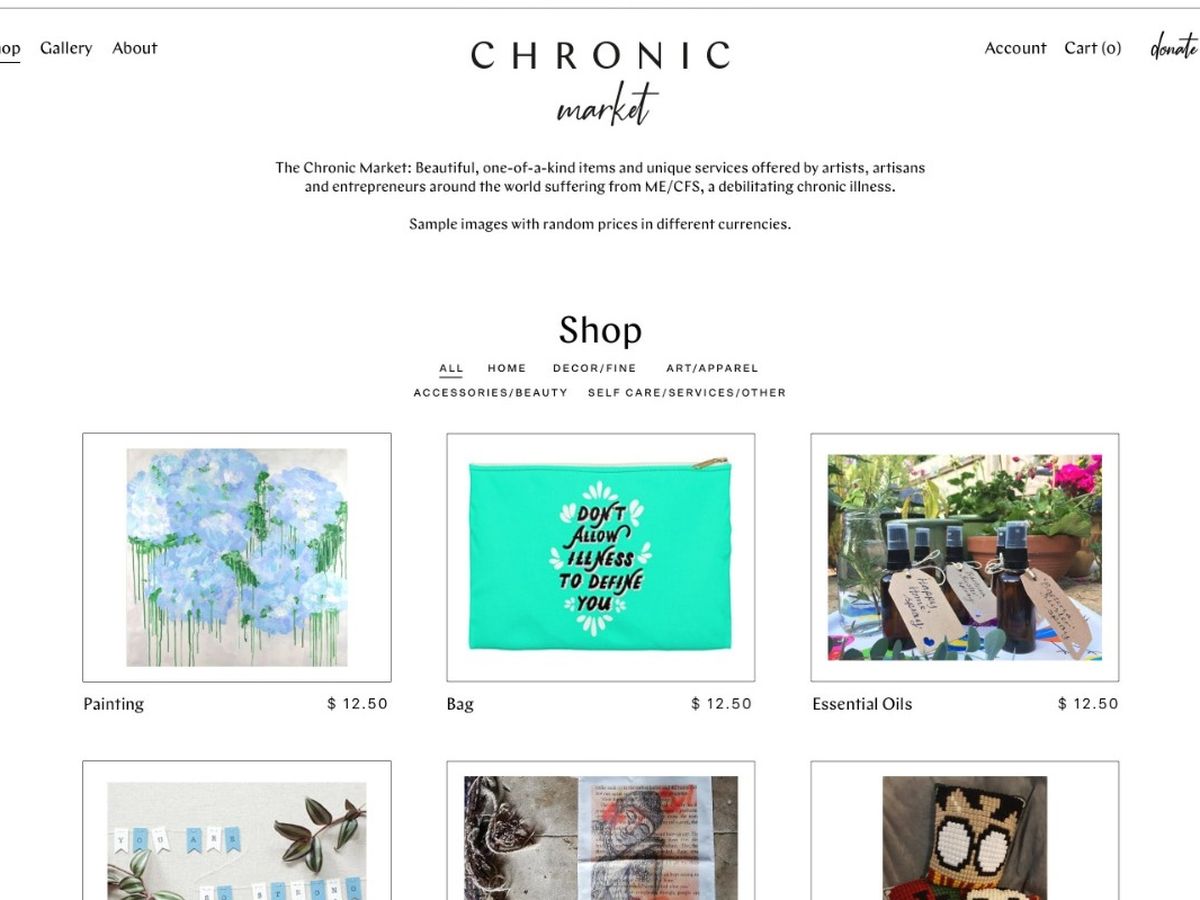The width and height of the screenshot is (1200, 900).
Task: Click the Chronic Market logo
Action: tap(600, 83)
